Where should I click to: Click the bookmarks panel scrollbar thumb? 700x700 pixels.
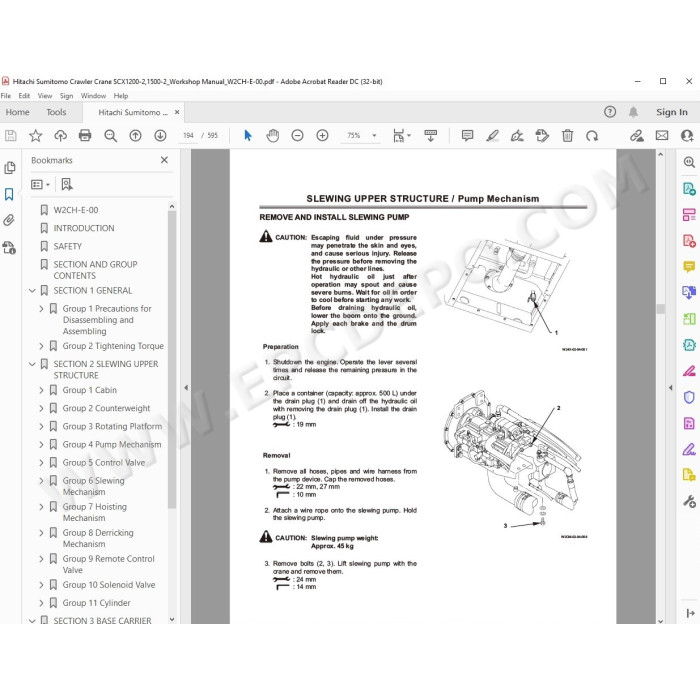[x=172, y=359]
